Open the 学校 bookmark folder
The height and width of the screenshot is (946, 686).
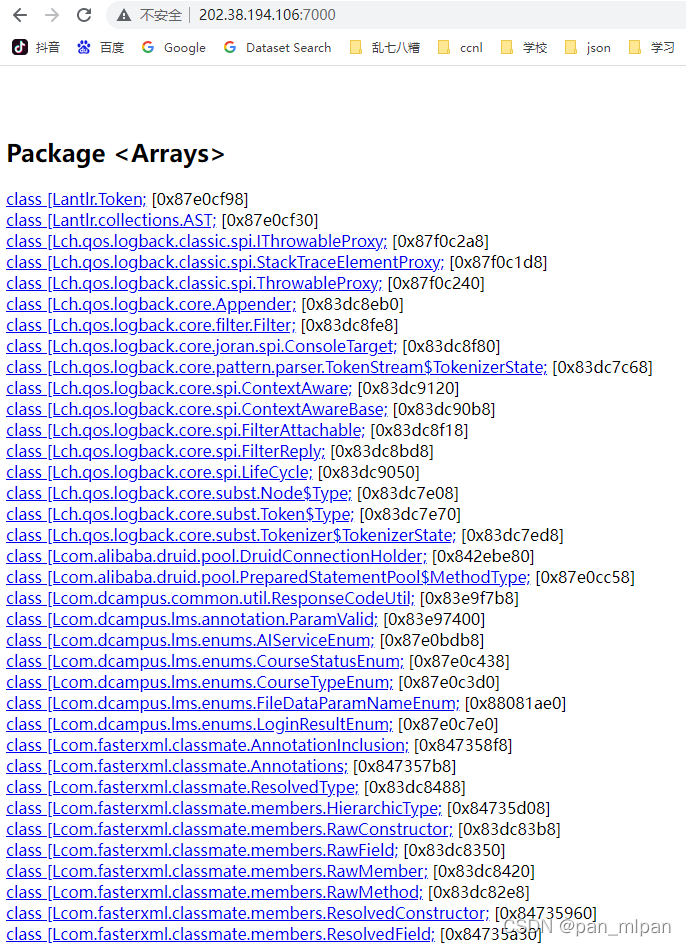(x=524, y=48)
